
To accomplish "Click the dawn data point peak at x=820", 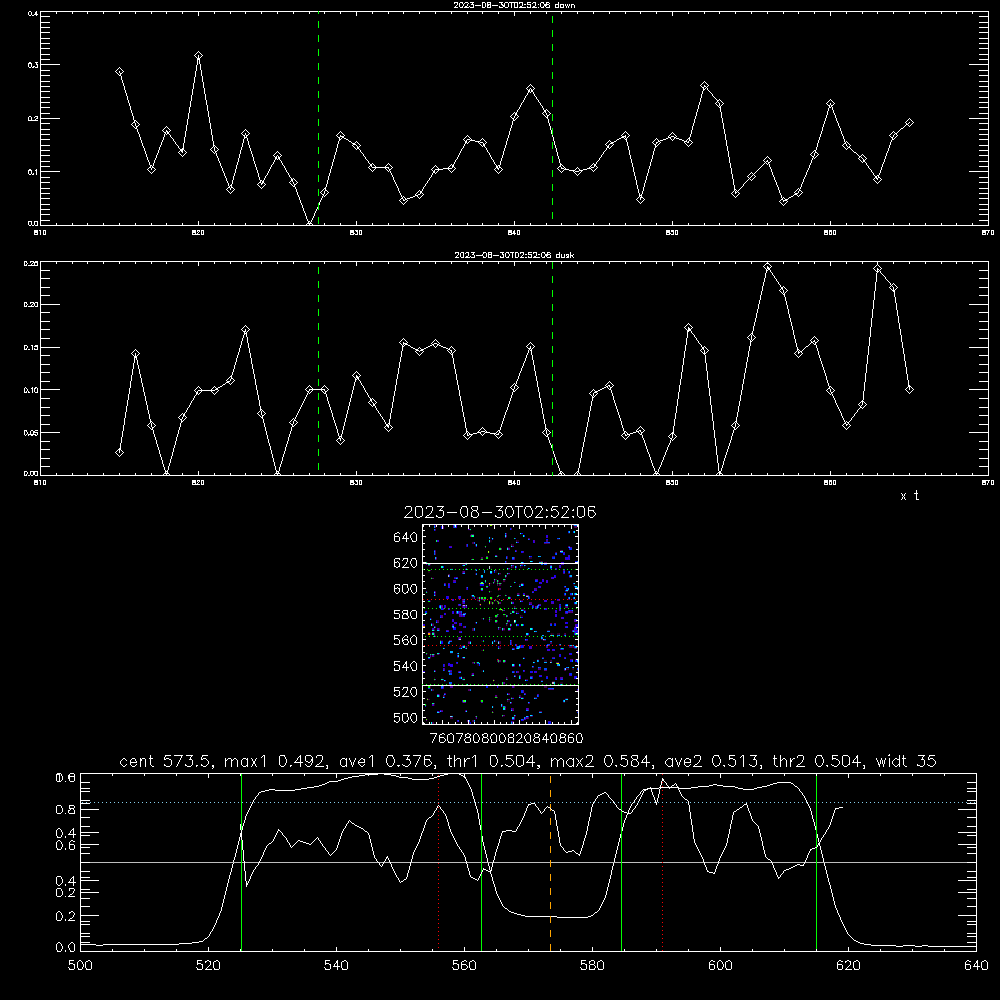I will click(x=198, y=56).
